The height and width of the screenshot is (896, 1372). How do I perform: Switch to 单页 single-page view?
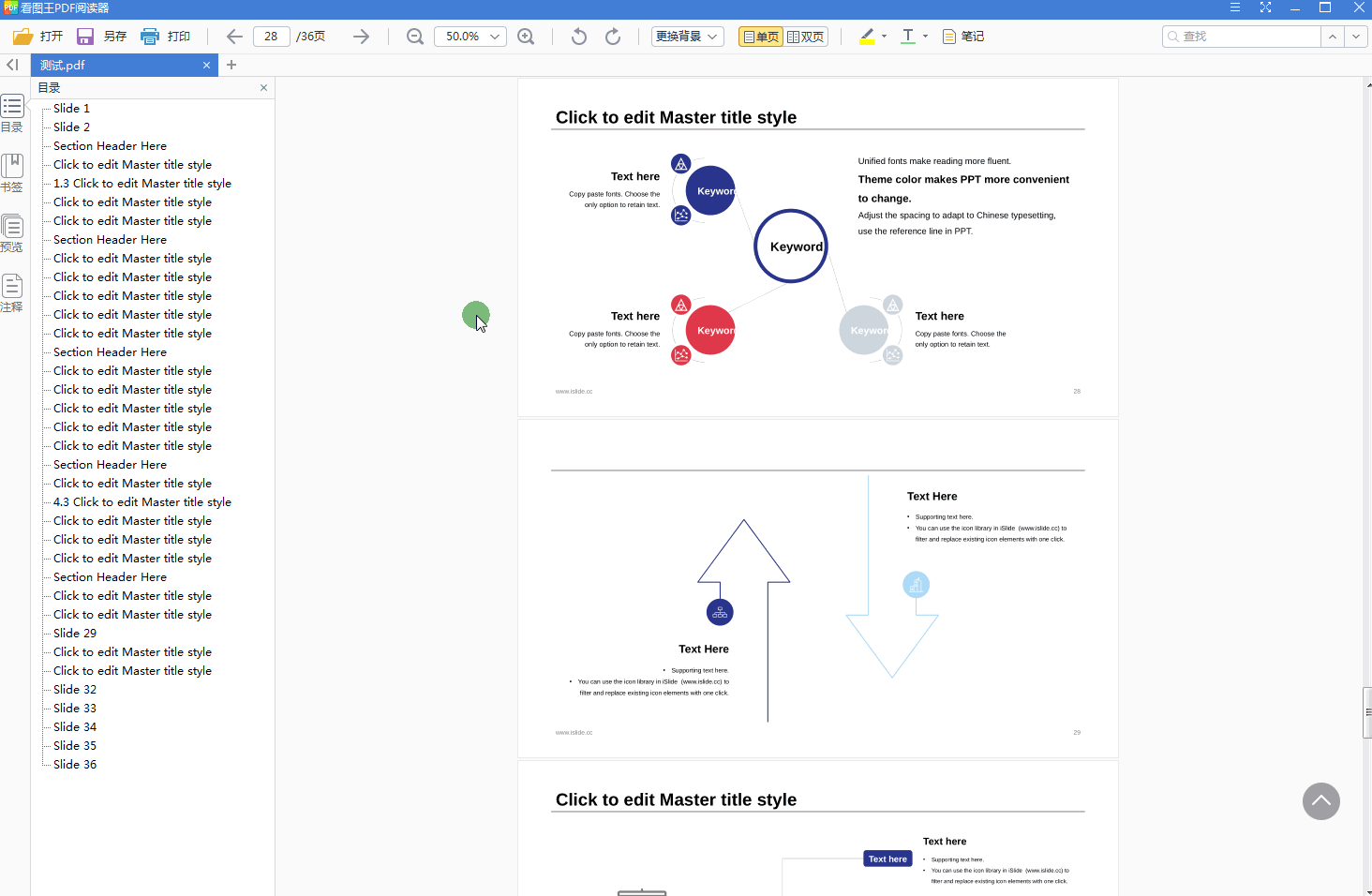pos(761,37)
